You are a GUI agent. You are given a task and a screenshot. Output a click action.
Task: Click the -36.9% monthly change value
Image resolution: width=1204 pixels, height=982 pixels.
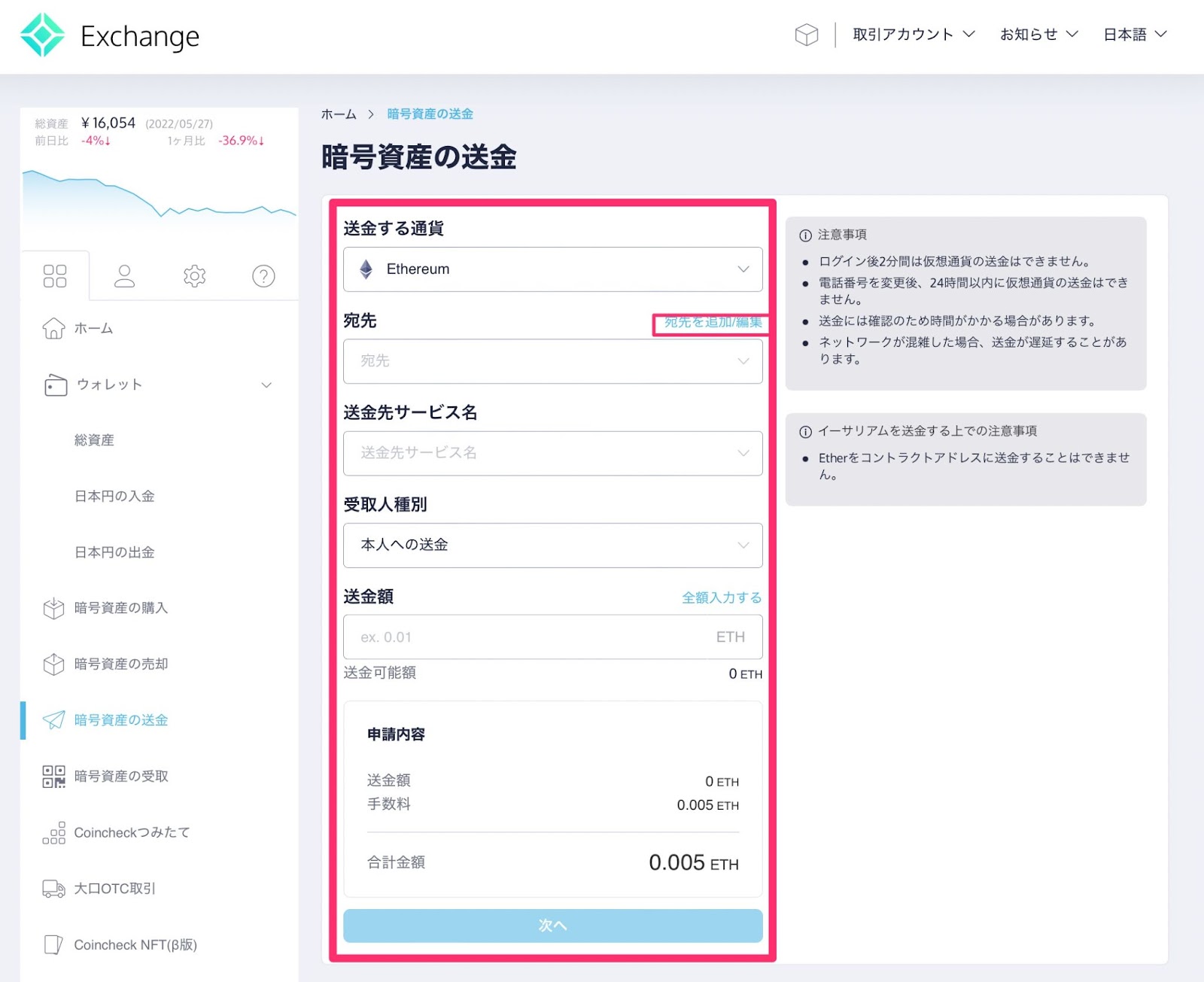pyautogui.click(x=241, y=141)
